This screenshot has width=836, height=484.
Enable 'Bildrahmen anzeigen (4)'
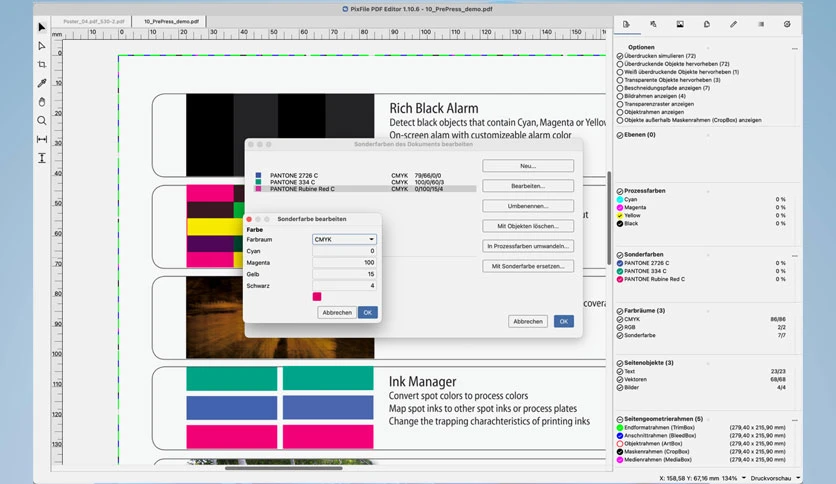pos(620,96)
